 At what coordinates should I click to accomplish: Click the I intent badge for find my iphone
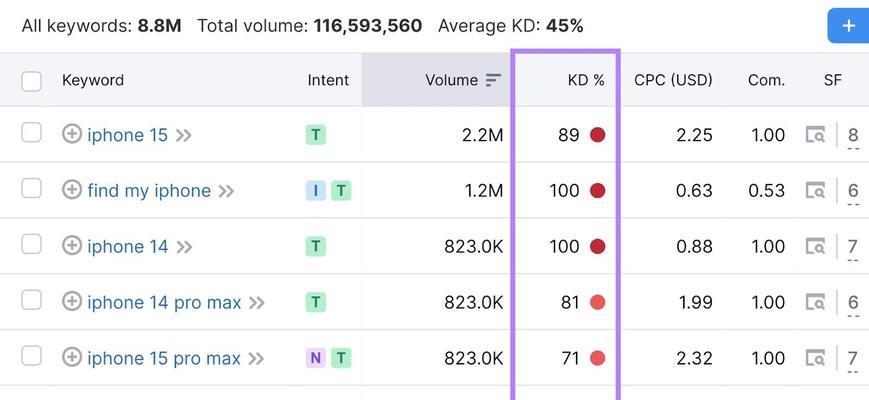coord(315,191)
